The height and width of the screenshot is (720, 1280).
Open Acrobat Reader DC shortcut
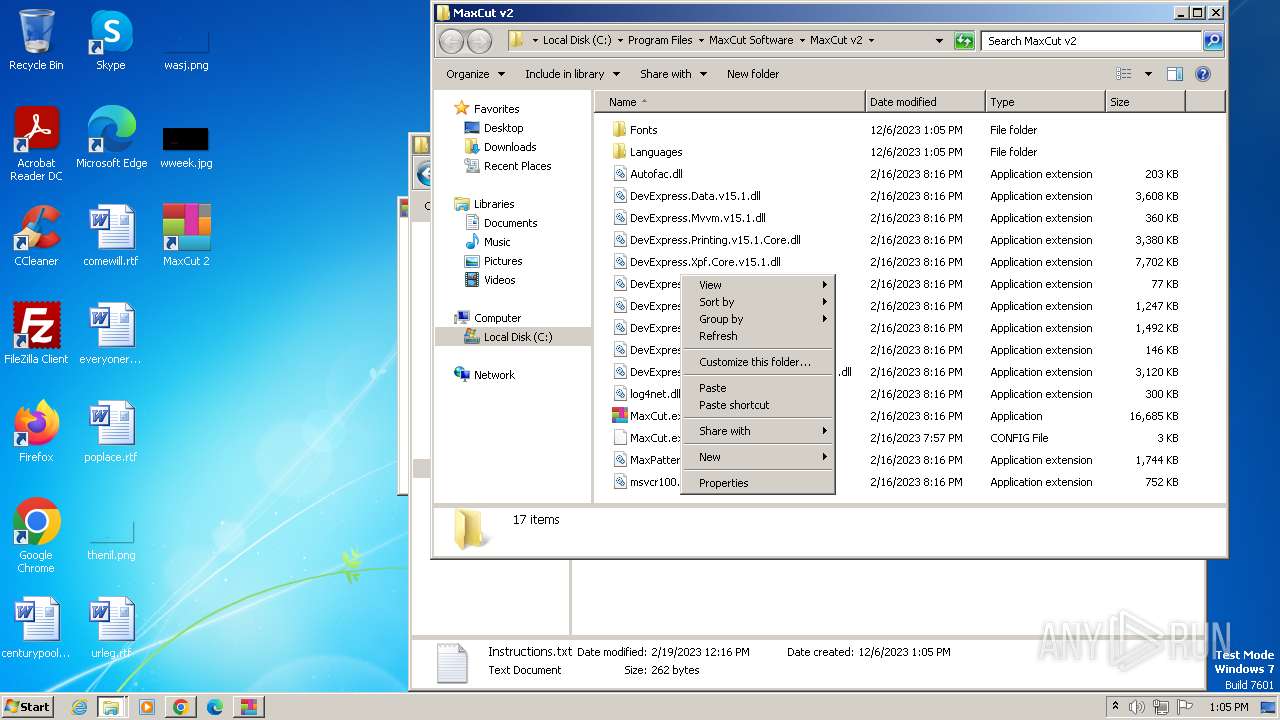pos(36,144)
